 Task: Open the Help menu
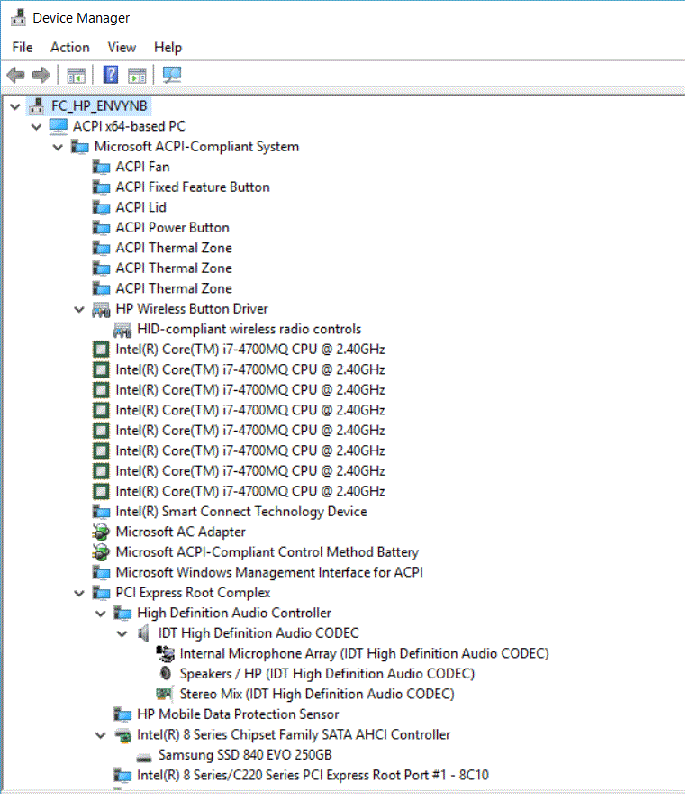(x=168, y=47)
